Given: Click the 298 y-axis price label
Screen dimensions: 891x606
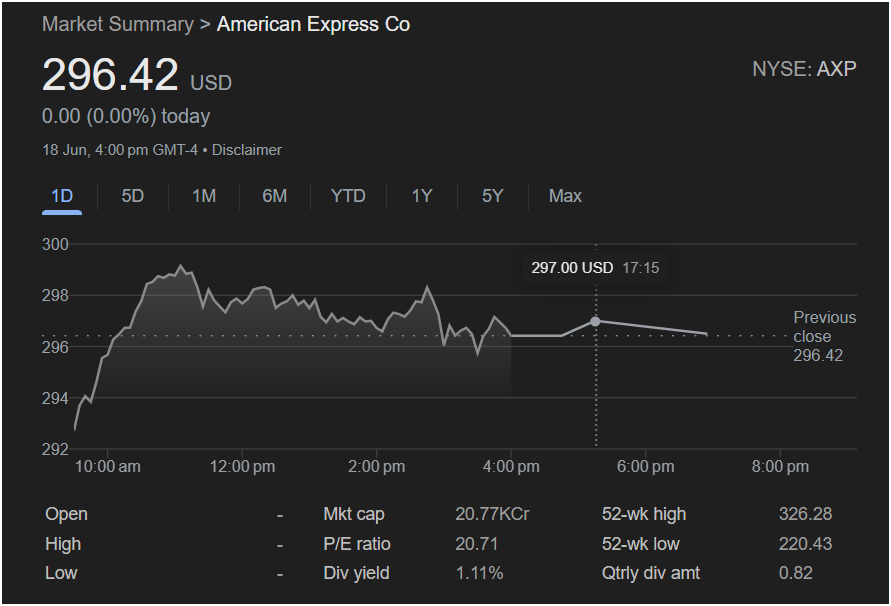Looking at the screenshot, I should [55, 296].
